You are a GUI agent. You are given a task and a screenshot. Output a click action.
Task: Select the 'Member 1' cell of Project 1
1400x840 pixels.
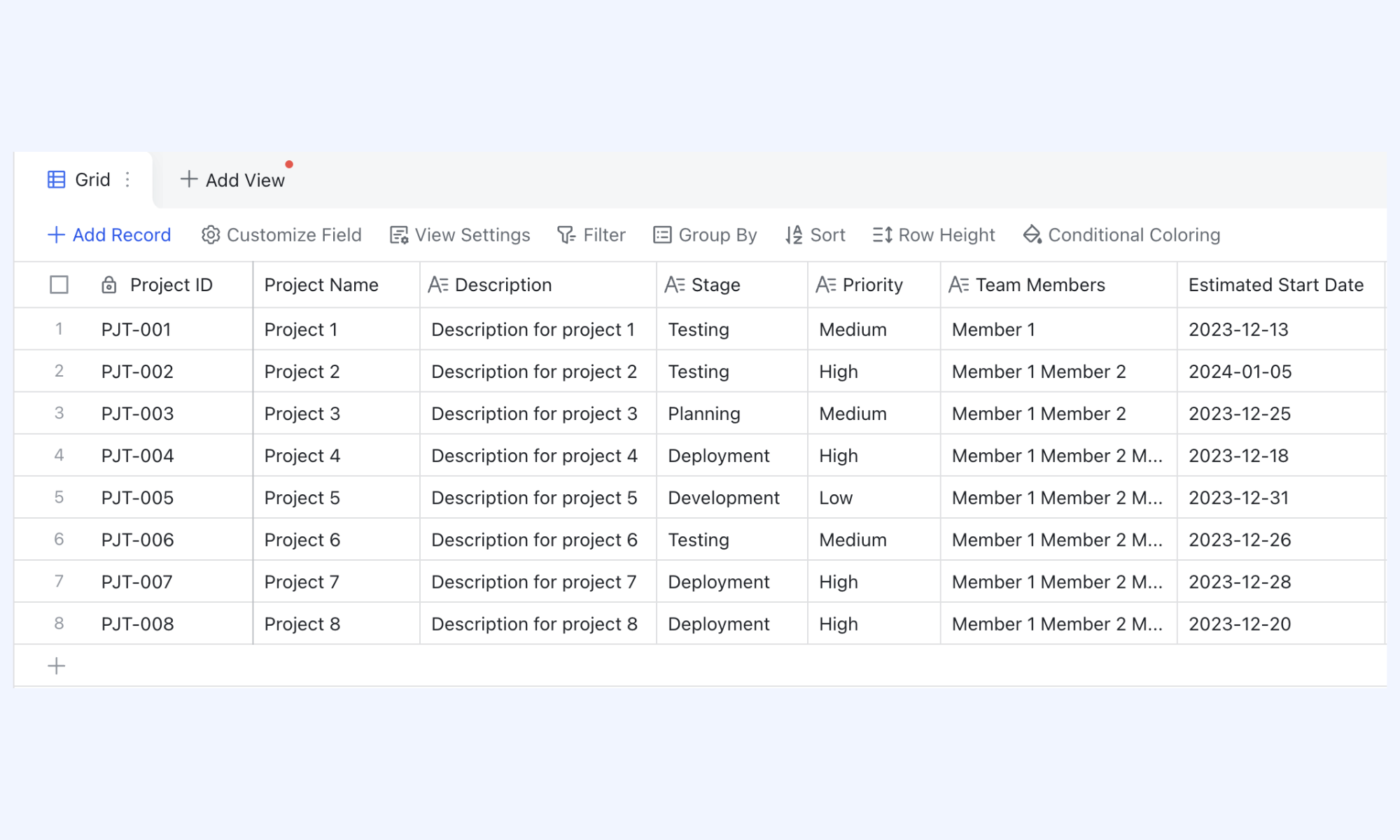tap(1059, 329)
